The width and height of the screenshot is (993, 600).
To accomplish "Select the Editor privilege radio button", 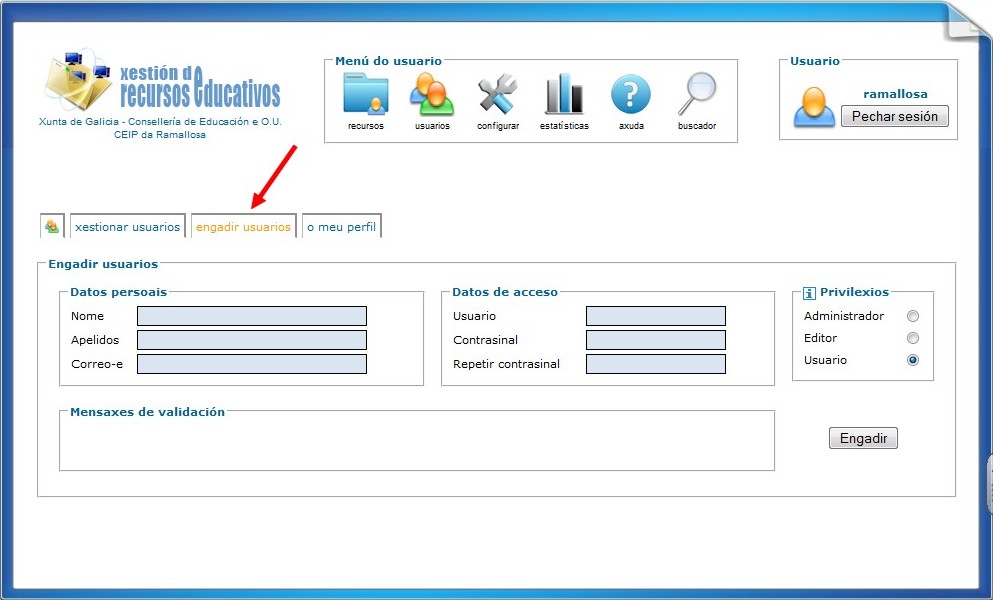I will (912, 338).
